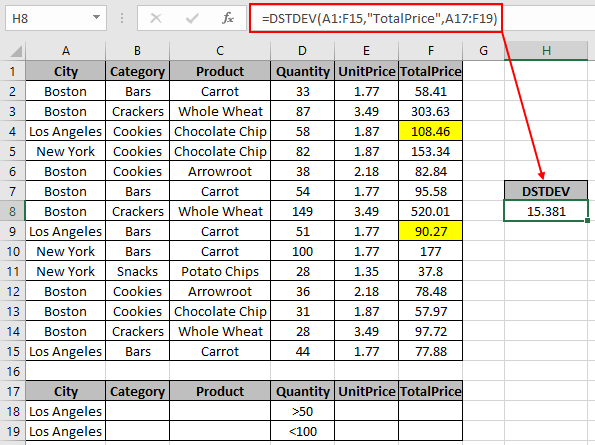Click the Enter checkmark icon in formula bar

click(192, 18)
